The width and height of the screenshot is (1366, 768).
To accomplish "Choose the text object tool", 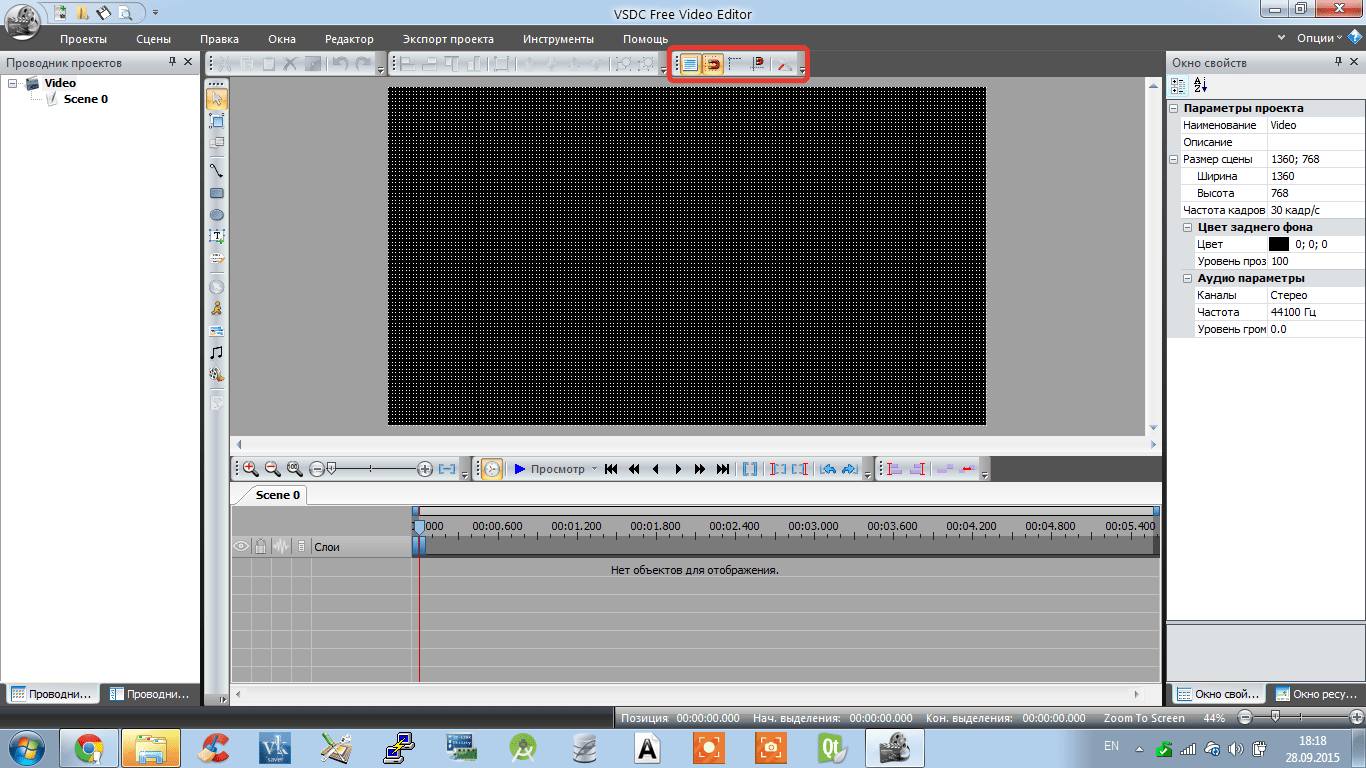I will pyautogui.click(x=217, y=237).
